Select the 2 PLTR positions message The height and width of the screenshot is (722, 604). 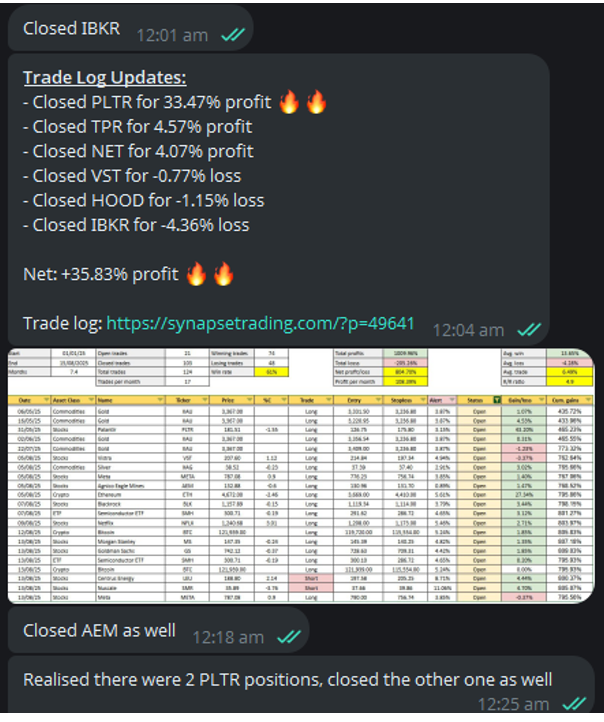[x=301, y=686]
